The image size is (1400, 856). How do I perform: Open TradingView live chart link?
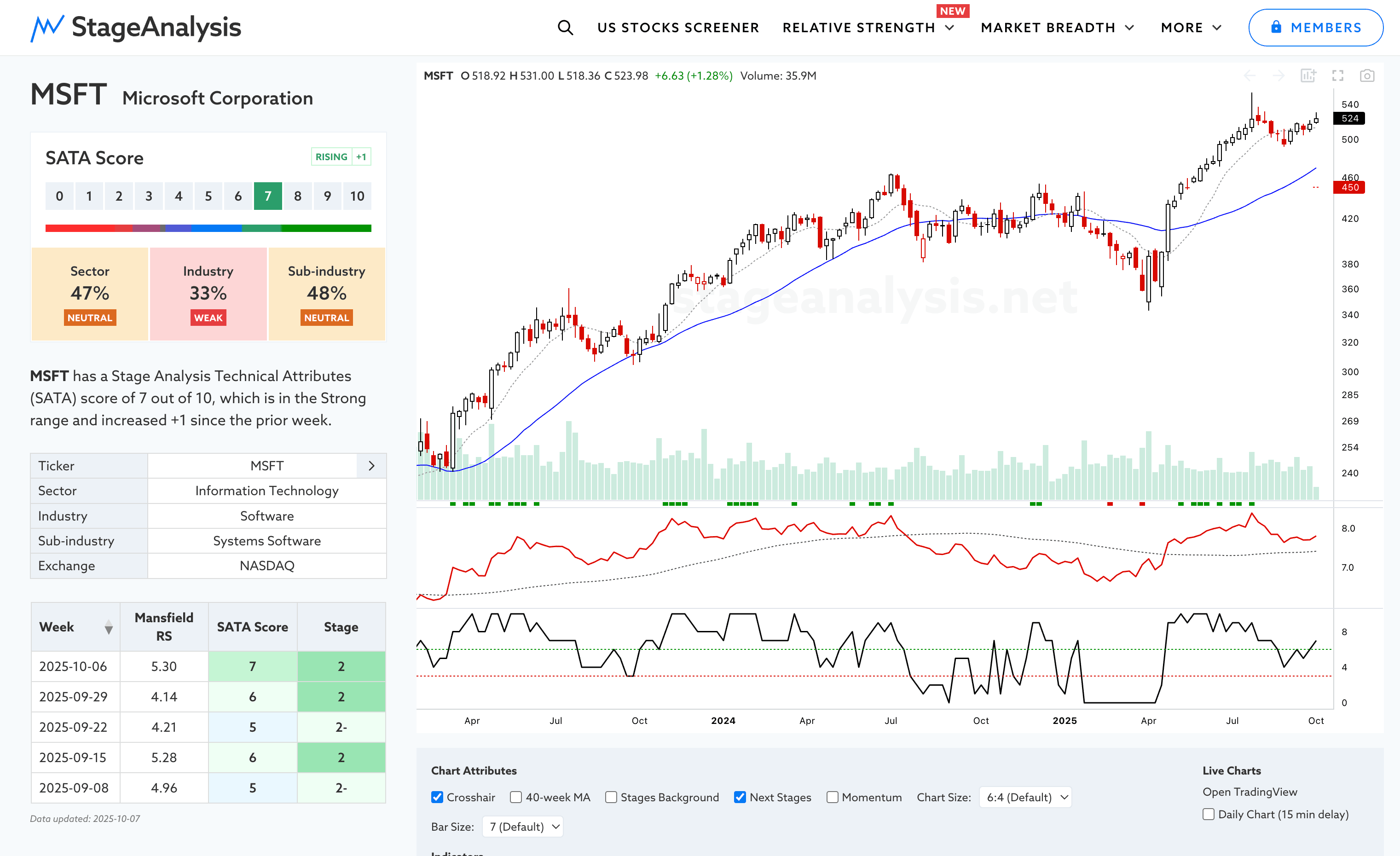click(x=1250, y=791)
